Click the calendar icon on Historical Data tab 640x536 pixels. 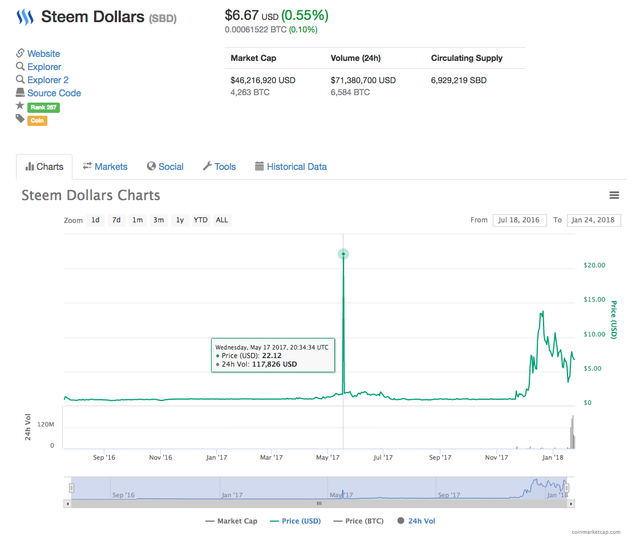[x=259, y=166]
